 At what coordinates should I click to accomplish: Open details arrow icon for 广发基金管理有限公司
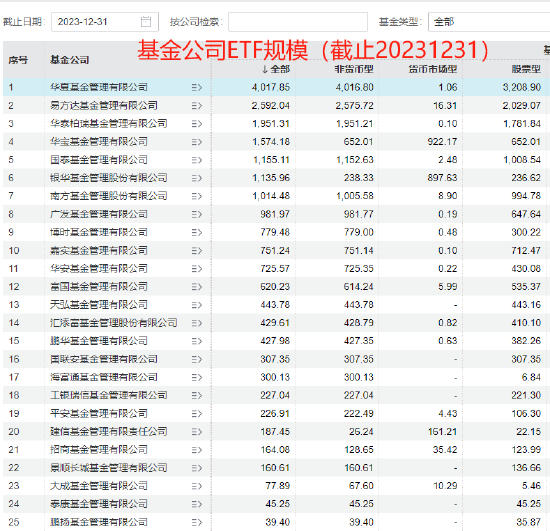[197, 214]
